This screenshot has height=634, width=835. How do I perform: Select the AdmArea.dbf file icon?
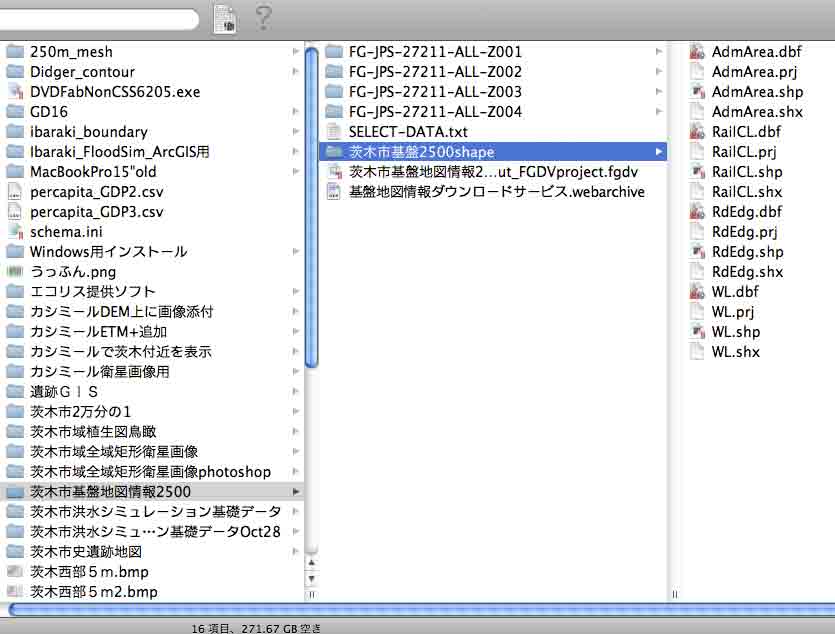tap(697, 52)
